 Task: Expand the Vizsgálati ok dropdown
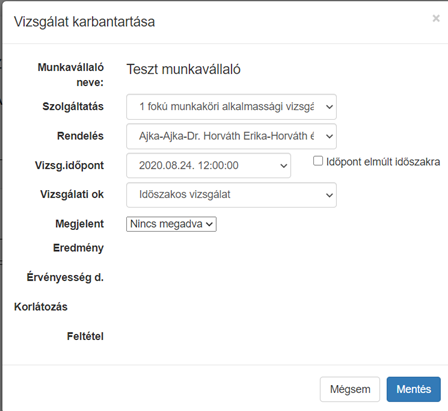231,195
